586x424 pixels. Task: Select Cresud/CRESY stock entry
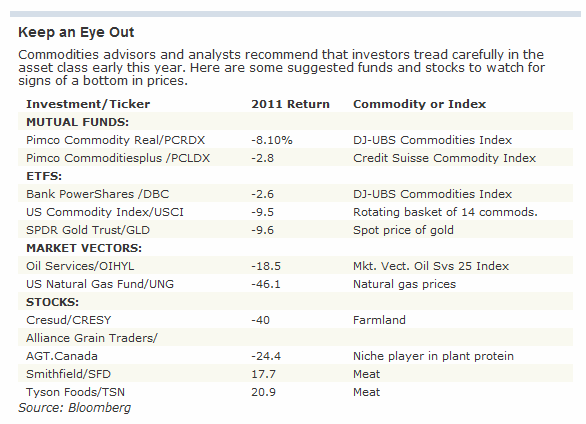tap(68, 320)
